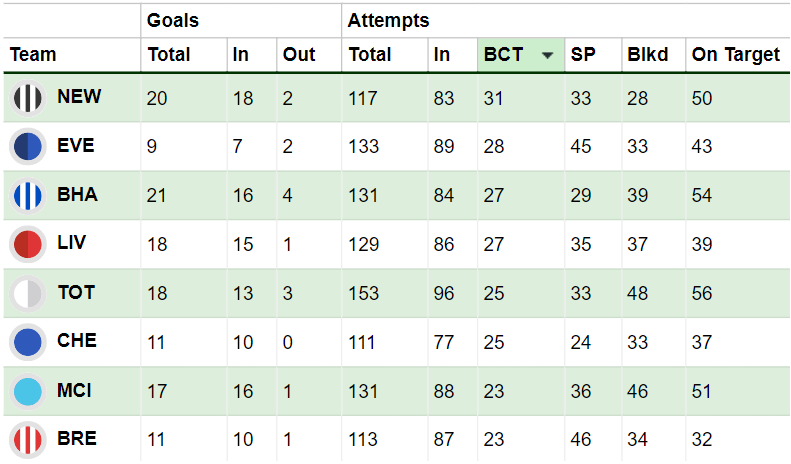Select the MCI sky-blue badge icon

tap(28, 391)
